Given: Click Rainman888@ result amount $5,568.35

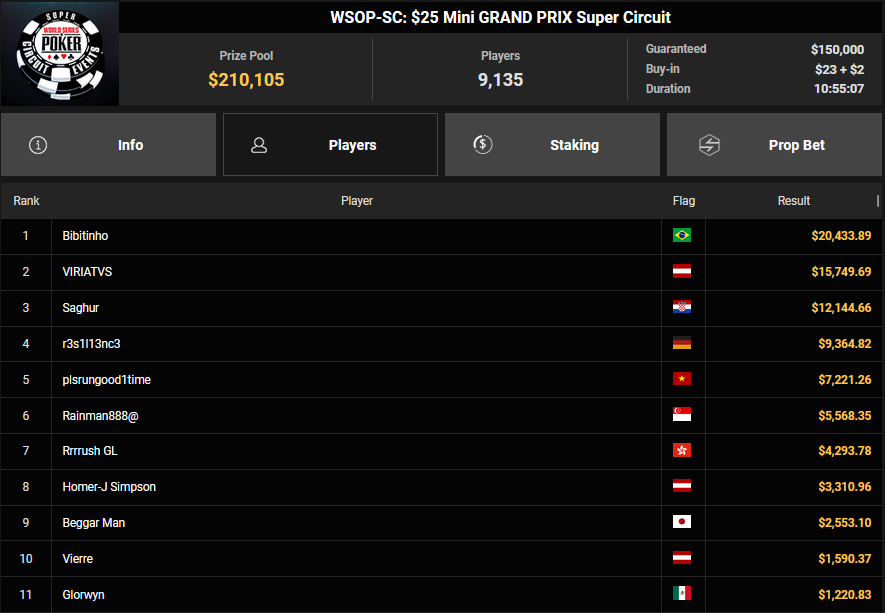Looking at the screenshot, I should (x=841, y=416).
